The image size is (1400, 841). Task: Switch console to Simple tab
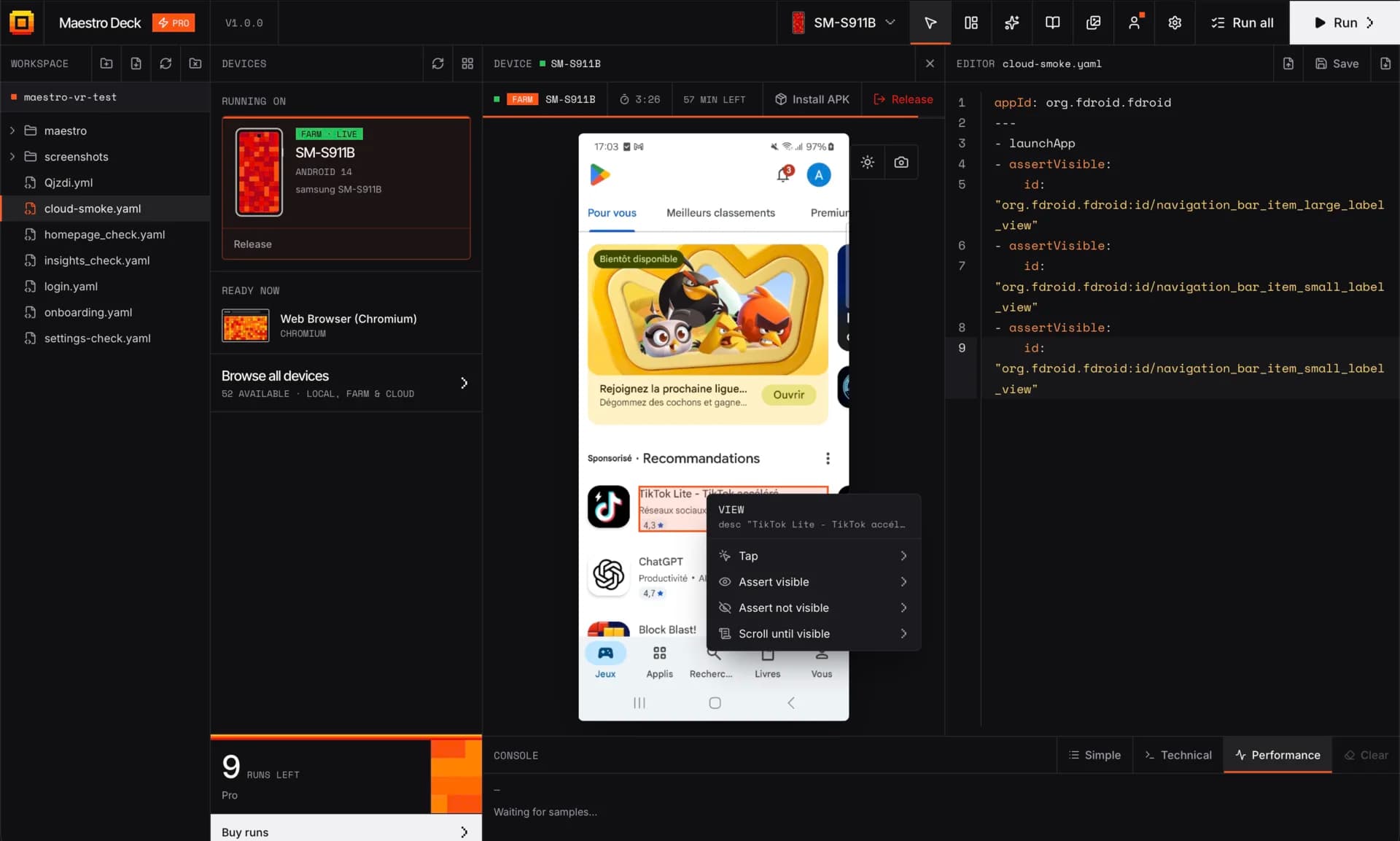click(1094, 755)
